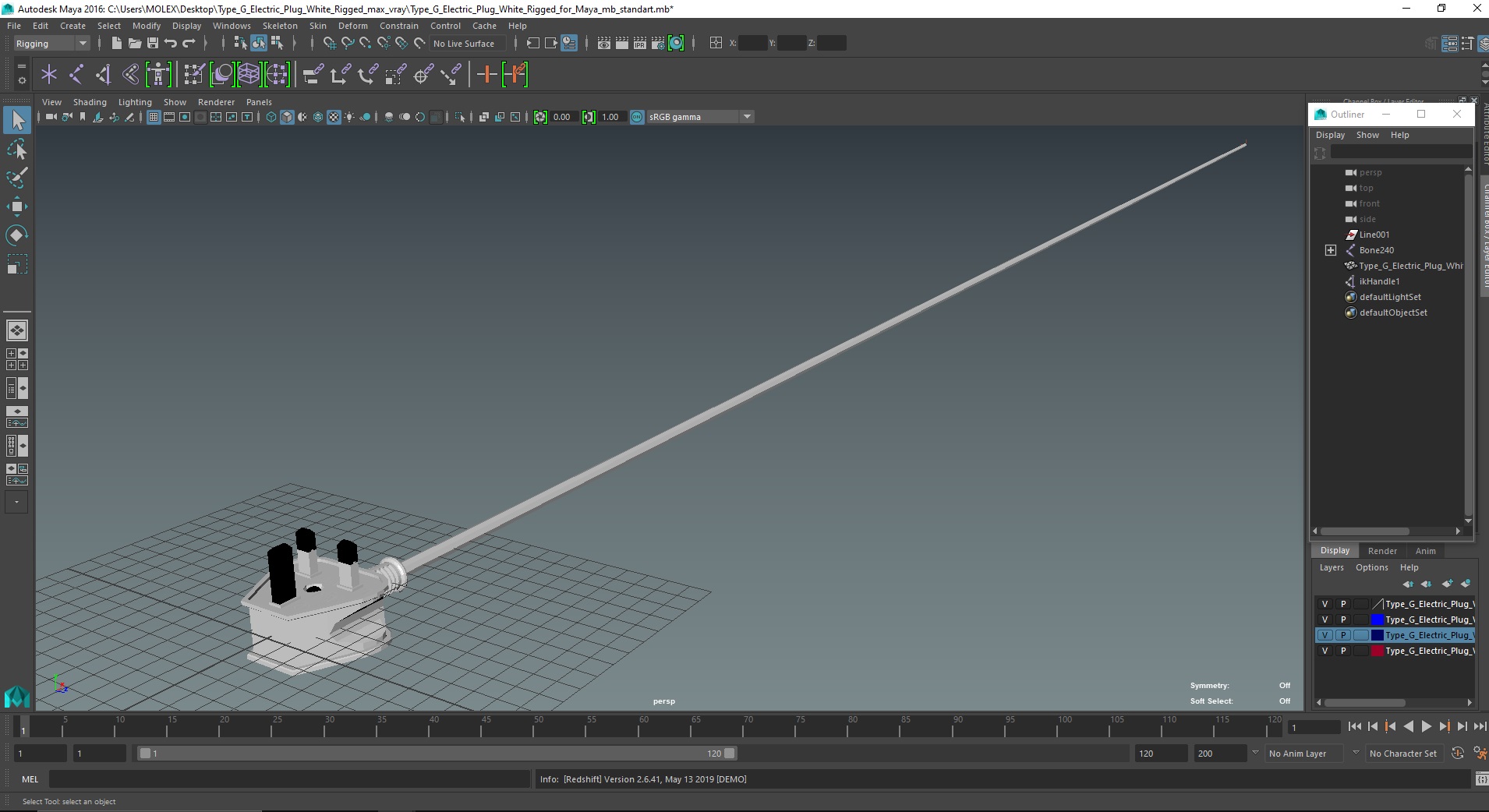
Task: Open the Outliner Show menu
Action: (1367, 135)
